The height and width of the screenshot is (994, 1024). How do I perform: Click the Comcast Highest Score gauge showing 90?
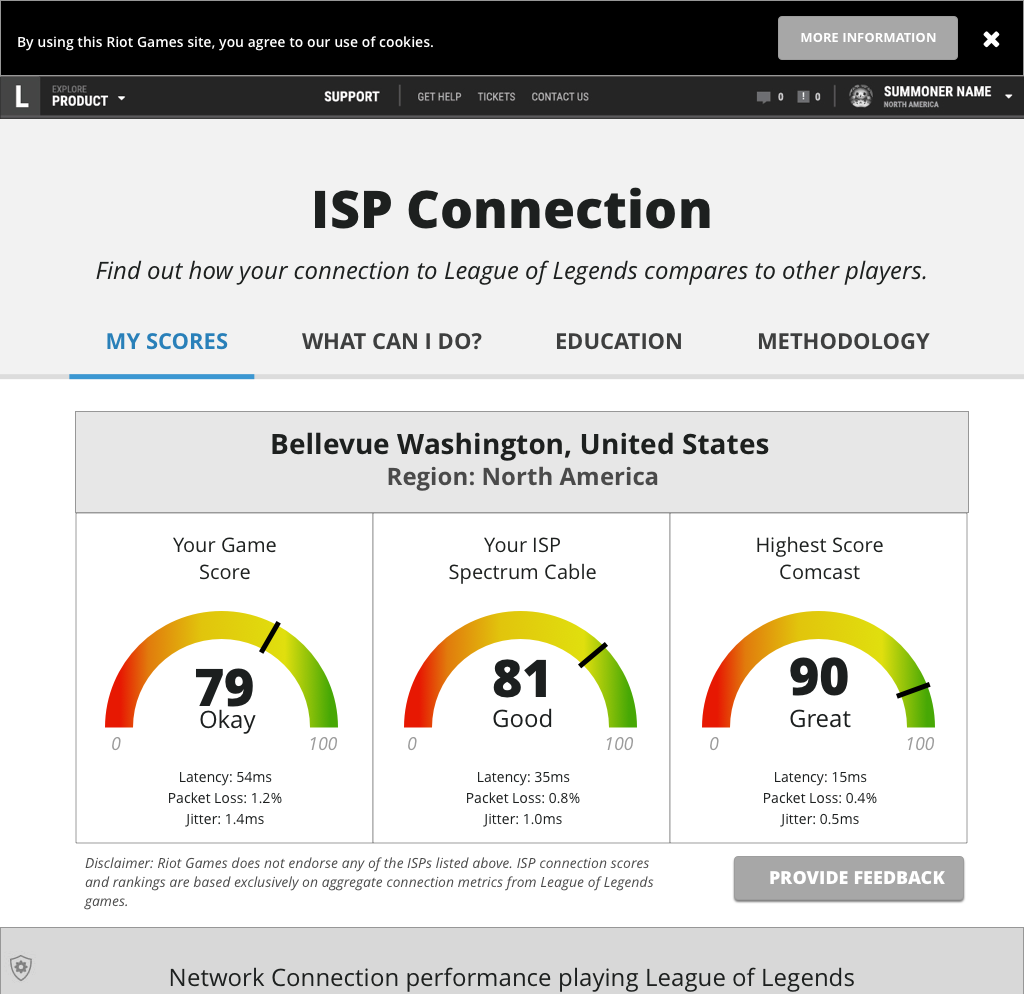click(x=818, y=669)
